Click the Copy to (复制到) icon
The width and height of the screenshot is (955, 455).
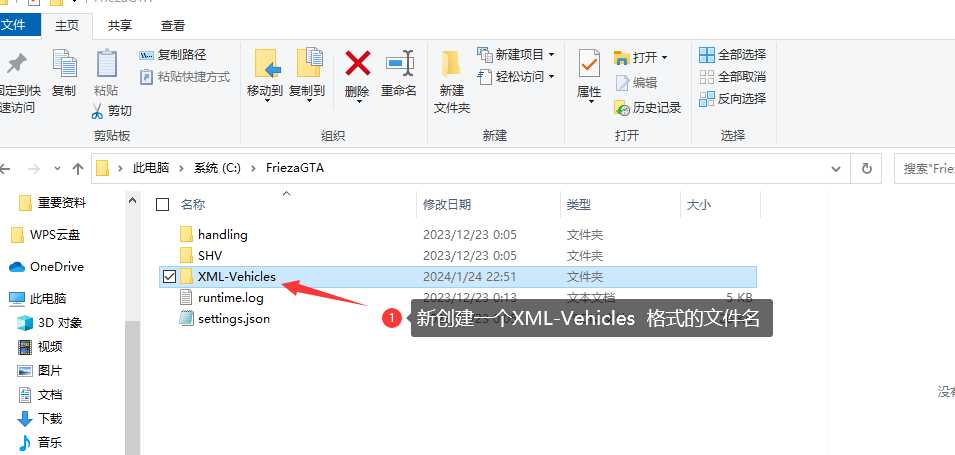[x=308, y=63]
